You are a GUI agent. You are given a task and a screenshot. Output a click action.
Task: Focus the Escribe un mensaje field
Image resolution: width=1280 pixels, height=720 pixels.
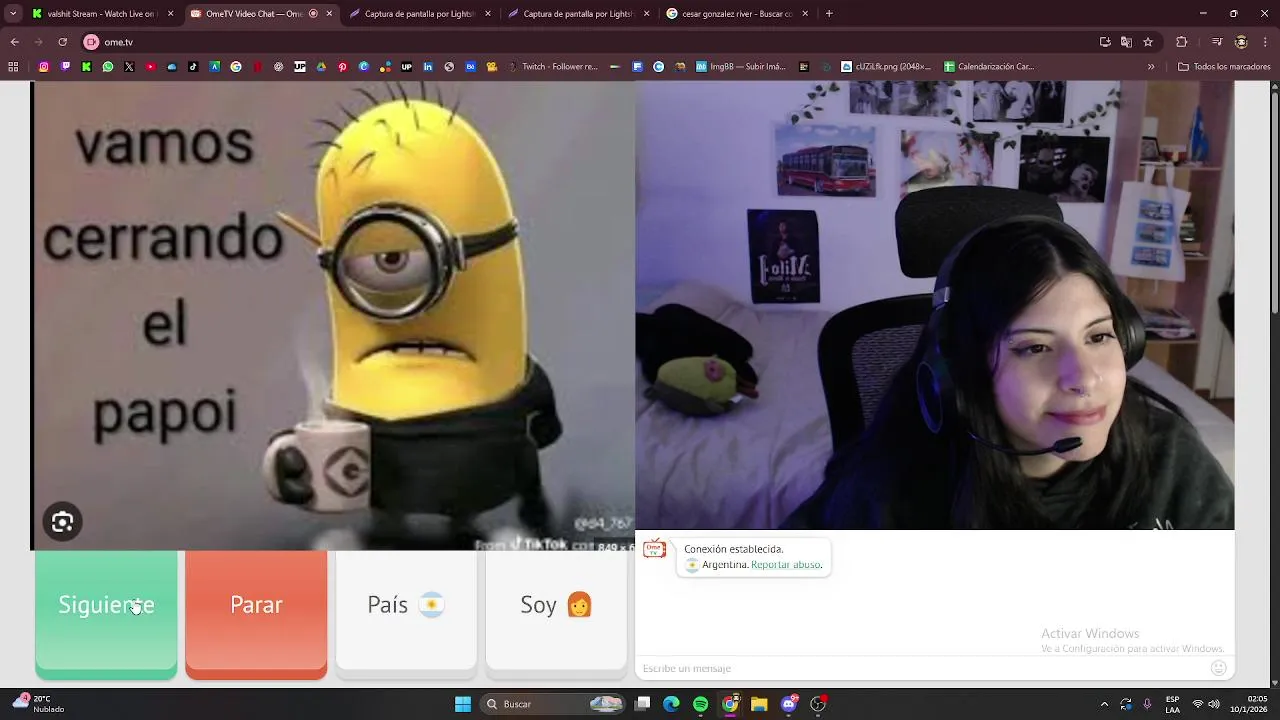pos(920,668)
